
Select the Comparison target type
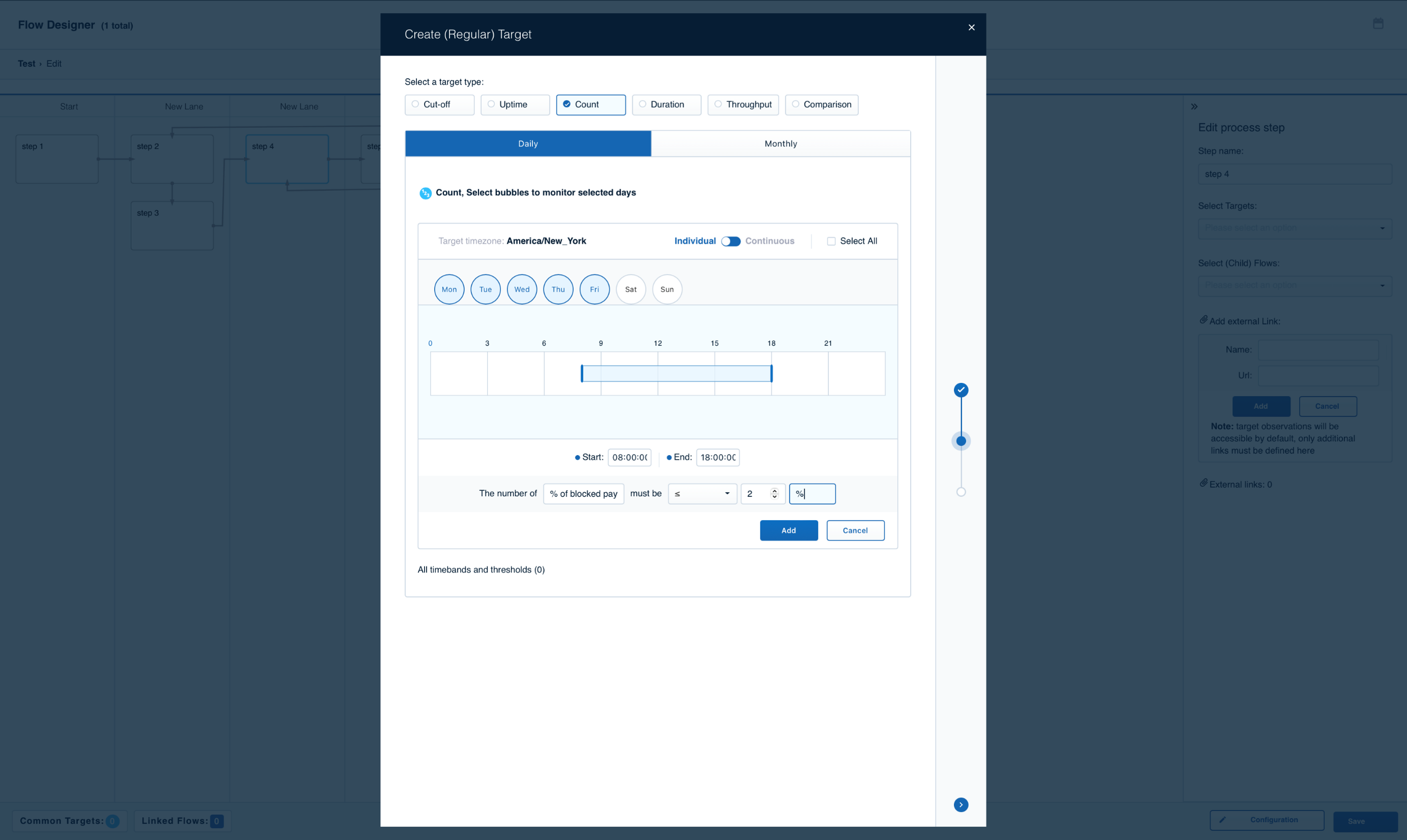[822, 105]
